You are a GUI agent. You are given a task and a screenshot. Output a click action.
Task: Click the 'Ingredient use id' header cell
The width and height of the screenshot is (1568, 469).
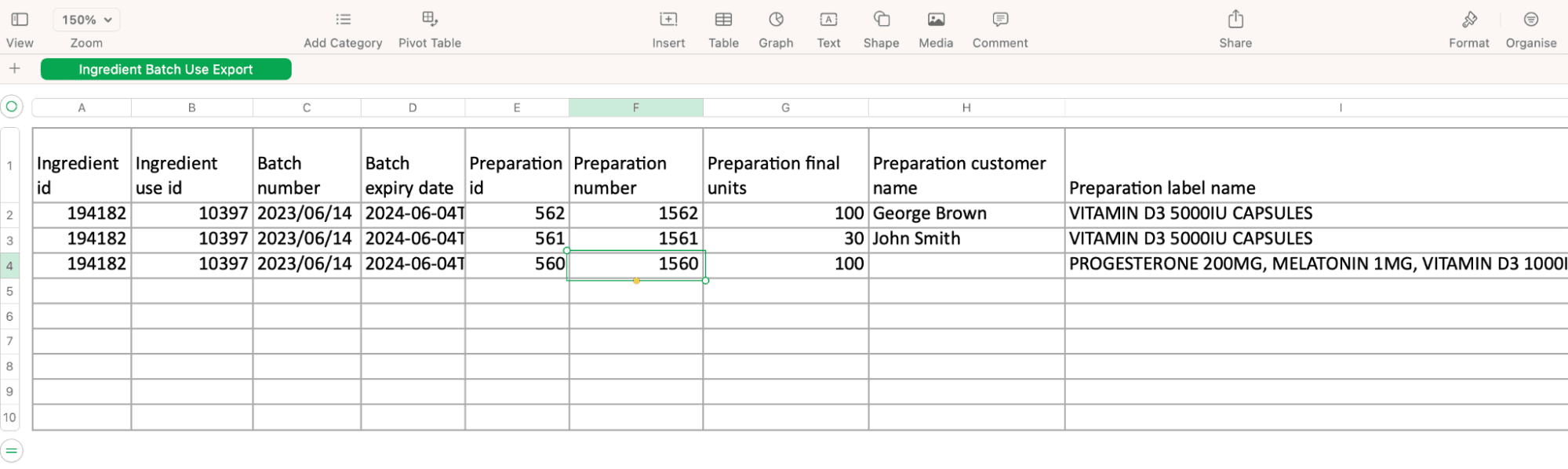192,165
